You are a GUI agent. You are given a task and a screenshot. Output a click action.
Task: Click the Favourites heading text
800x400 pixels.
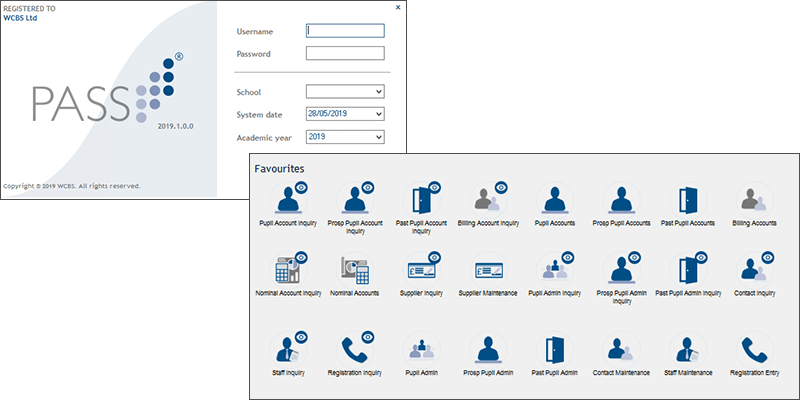point(279,168)
